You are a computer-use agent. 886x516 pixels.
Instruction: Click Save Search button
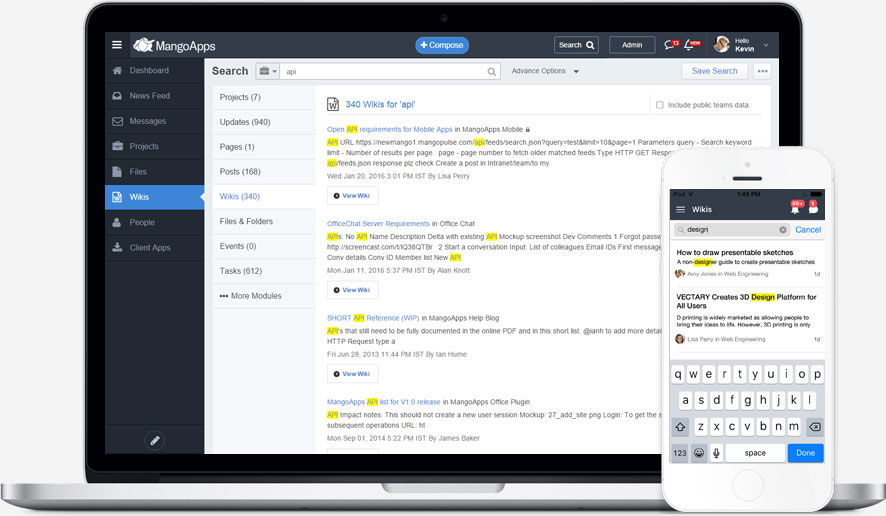(714, 71)
